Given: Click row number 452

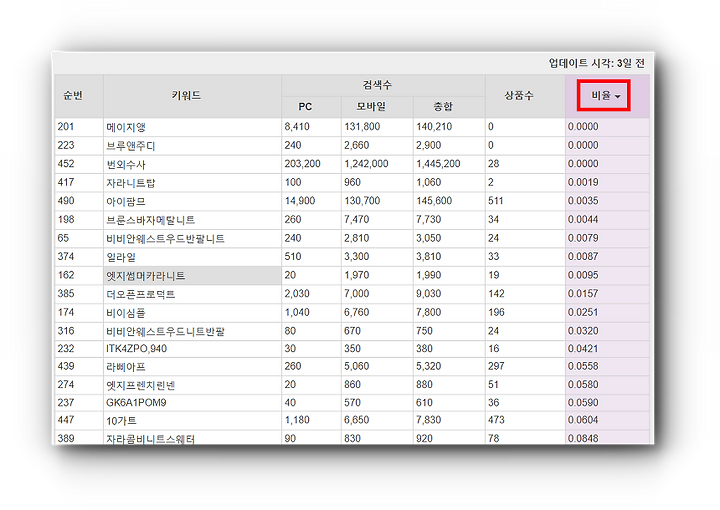Looking at the screenshot, I should [x=66, y=164].
